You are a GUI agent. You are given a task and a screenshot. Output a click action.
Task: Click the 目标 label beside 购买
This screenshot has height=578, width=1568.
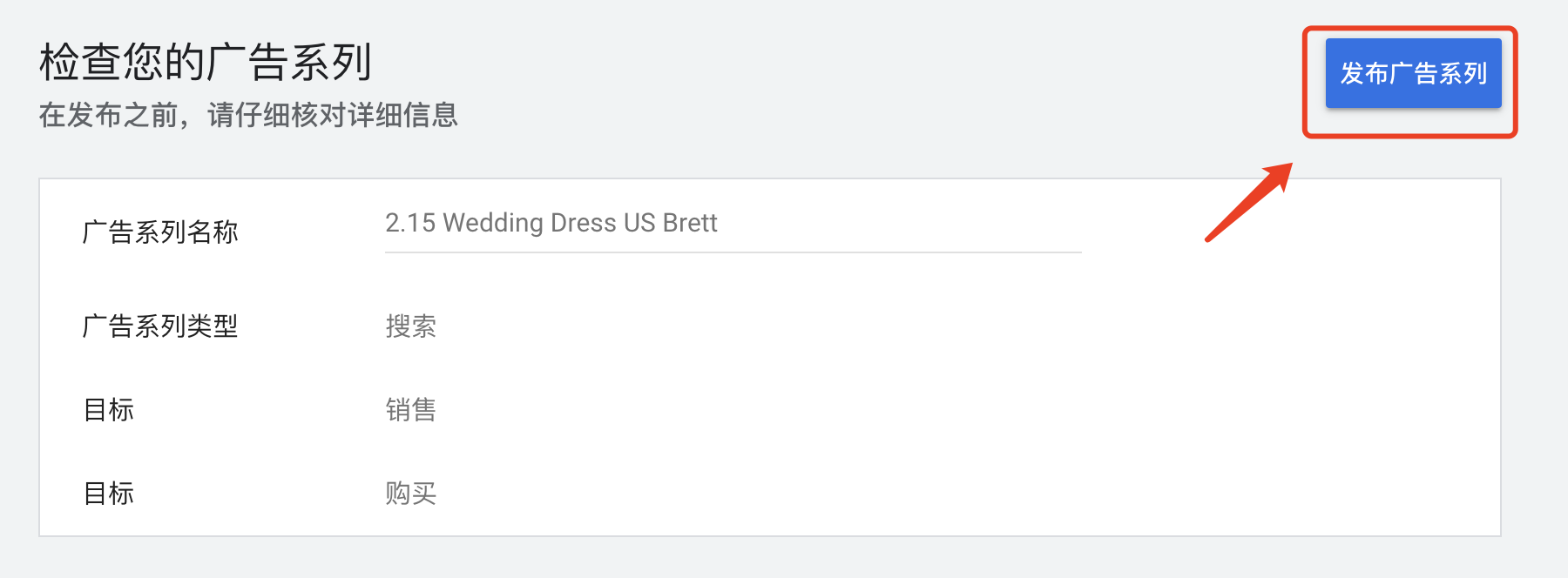[109, 493]
